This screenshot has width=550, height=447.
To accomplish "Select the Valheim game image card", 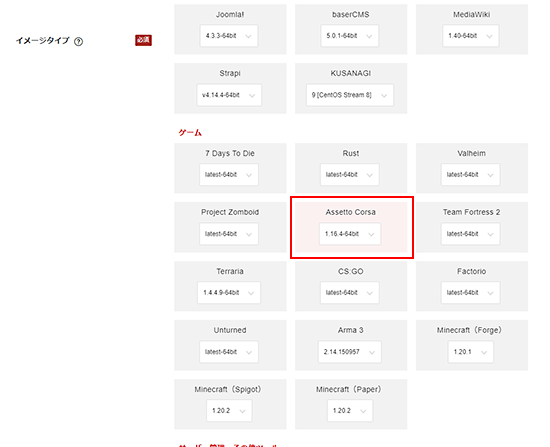I will (x=472, y=168).
